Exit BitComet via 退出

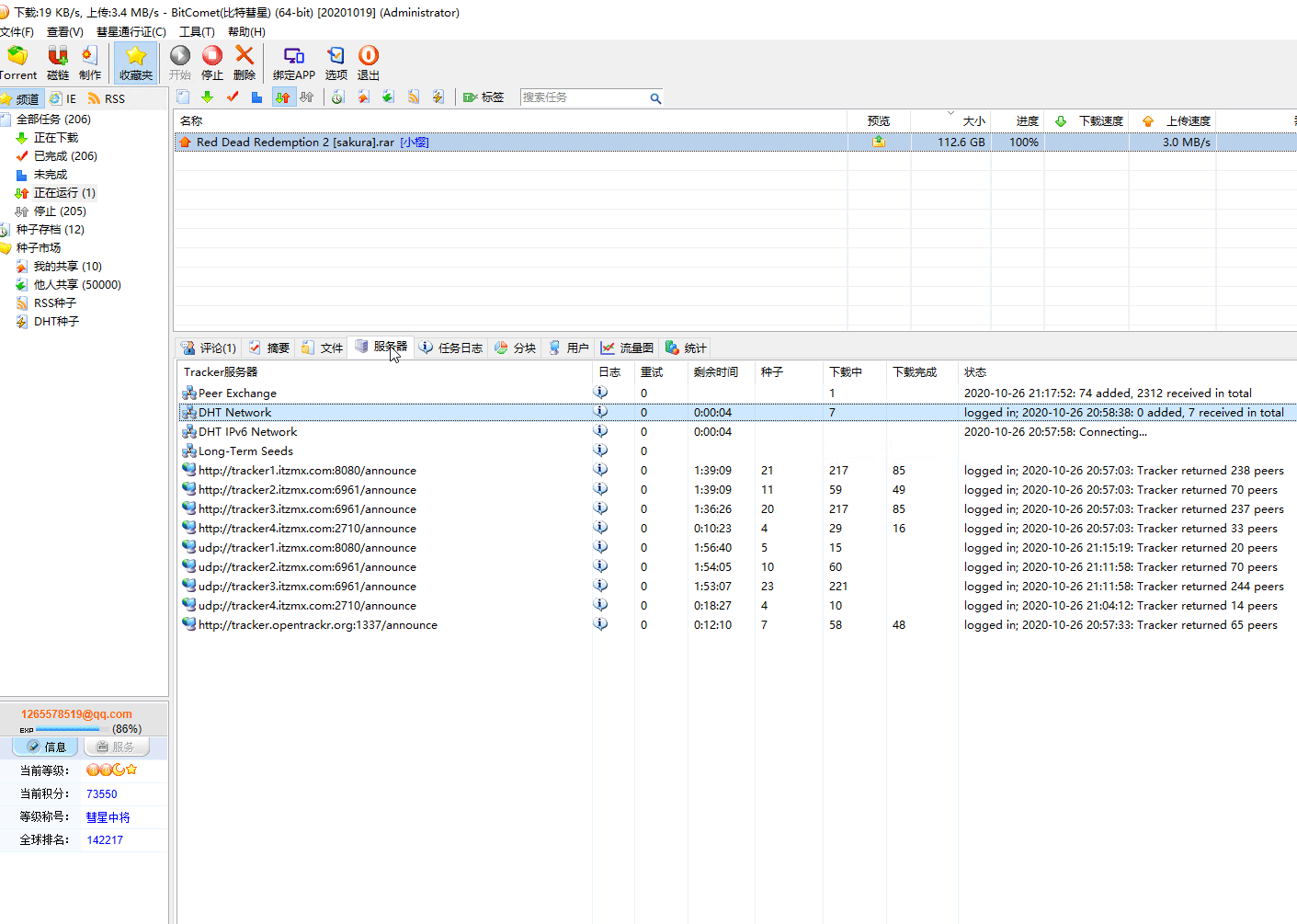369,63
